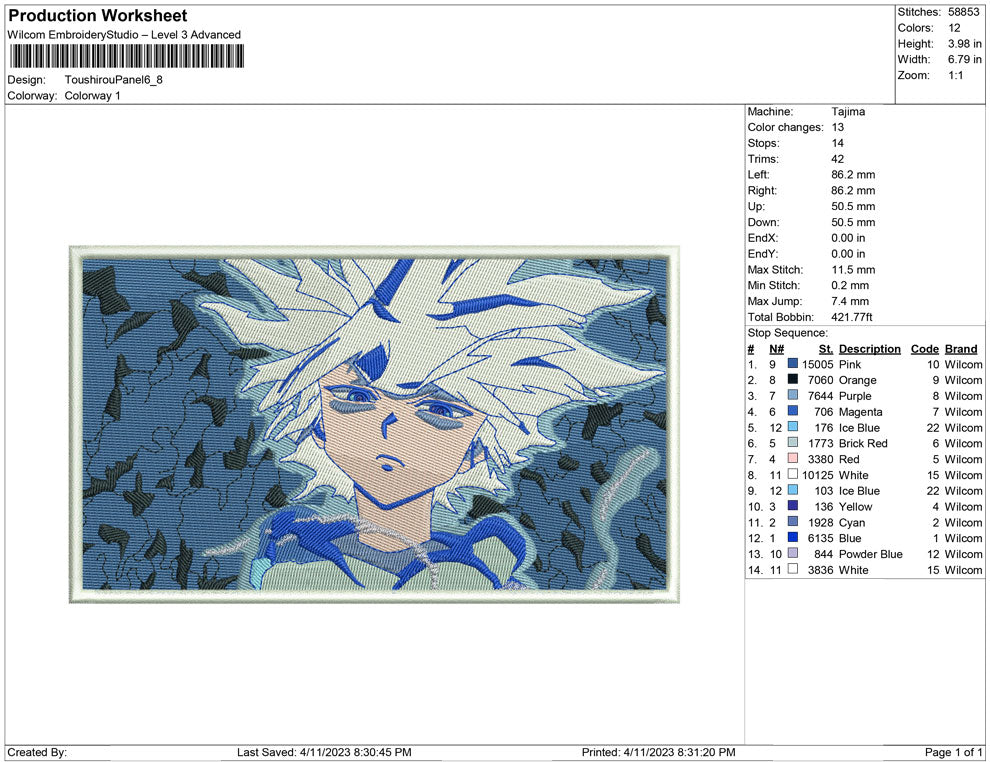Select the Magenta stop's blue swatch

point(792,411)
